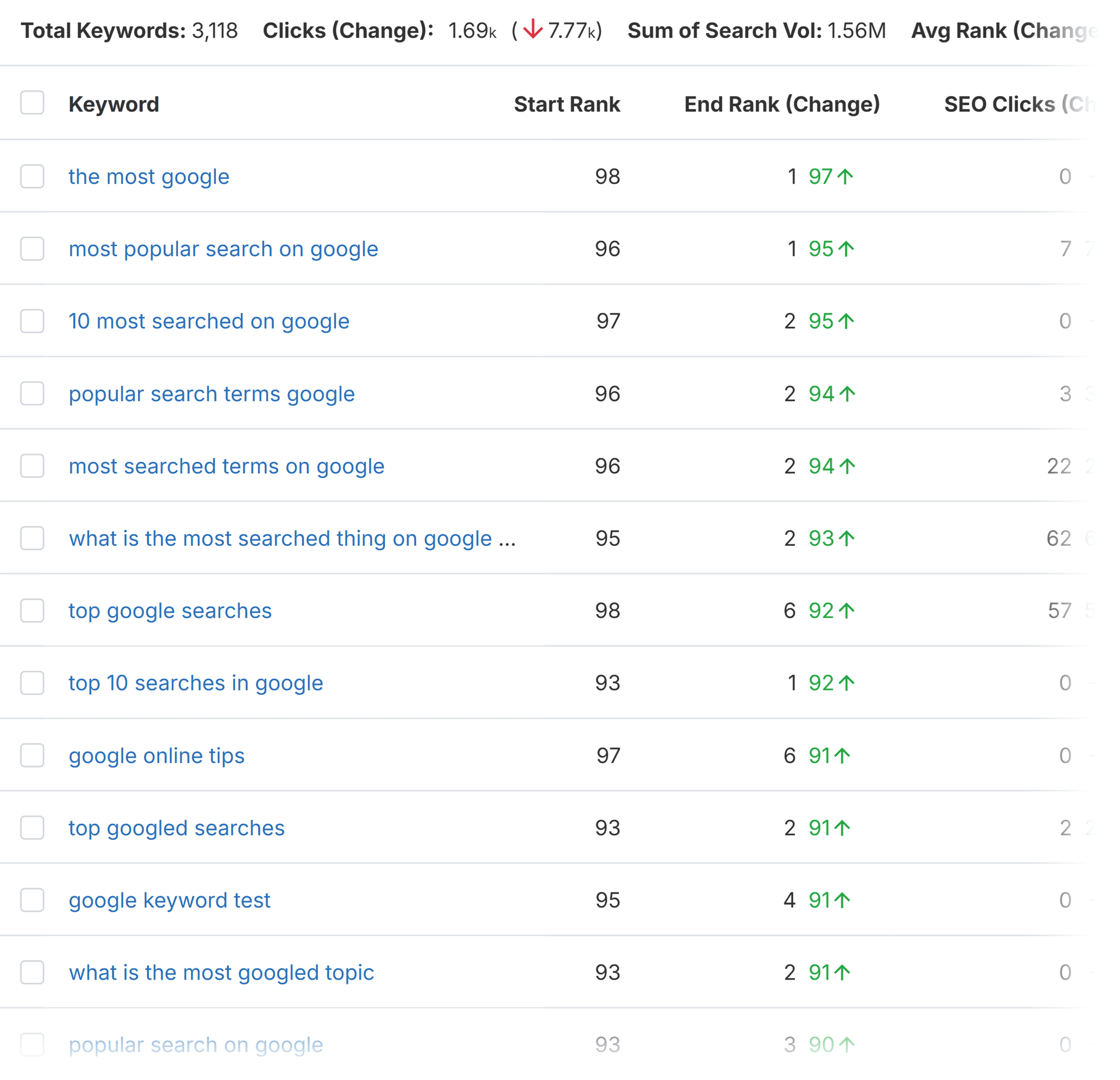Image resolution: width=1120 pixels, height=1080 pixels.
Task: Sort by End Rank (Change) header
Action: tap(782, 104)
